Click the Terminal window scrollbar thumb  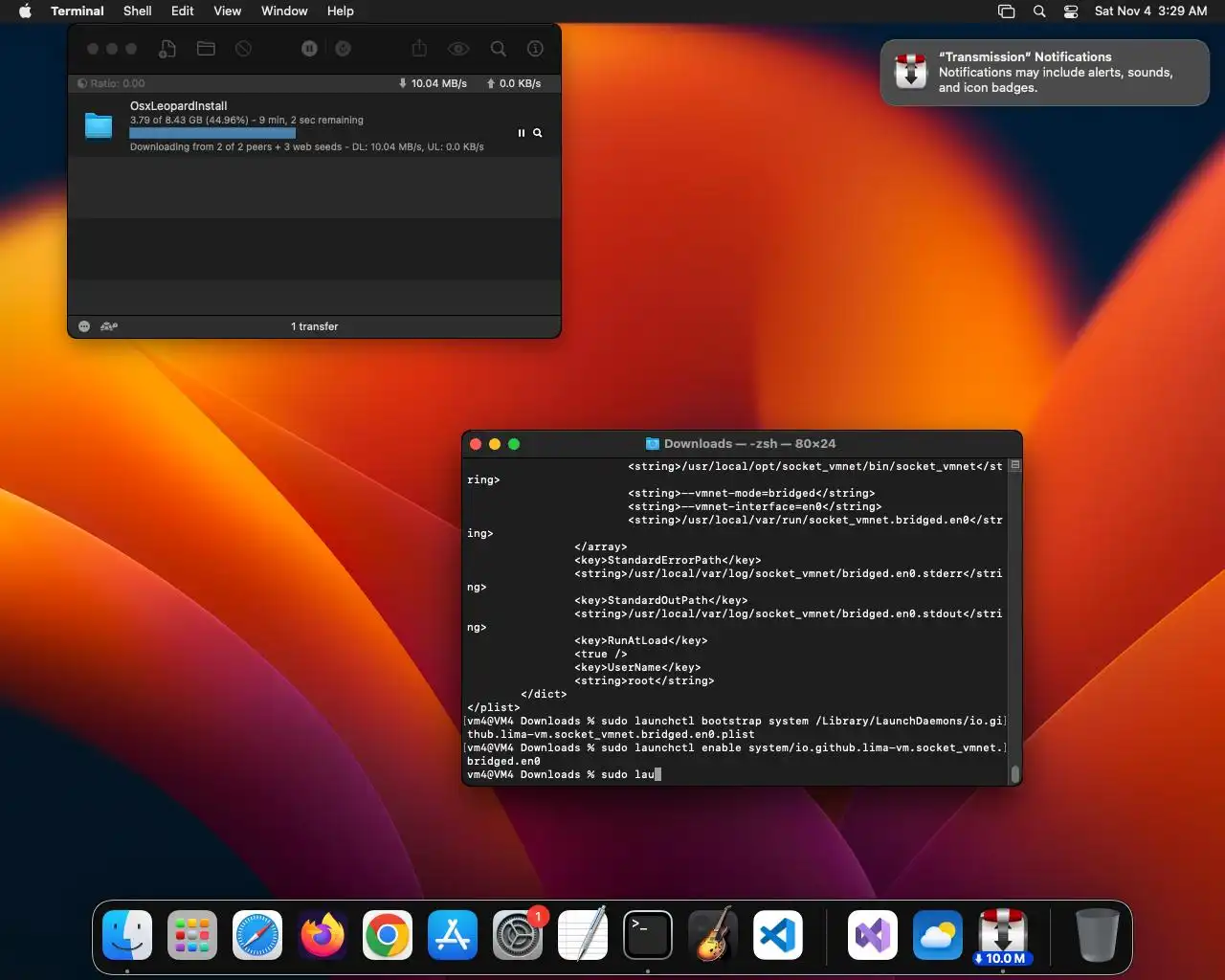(1015, 773)
